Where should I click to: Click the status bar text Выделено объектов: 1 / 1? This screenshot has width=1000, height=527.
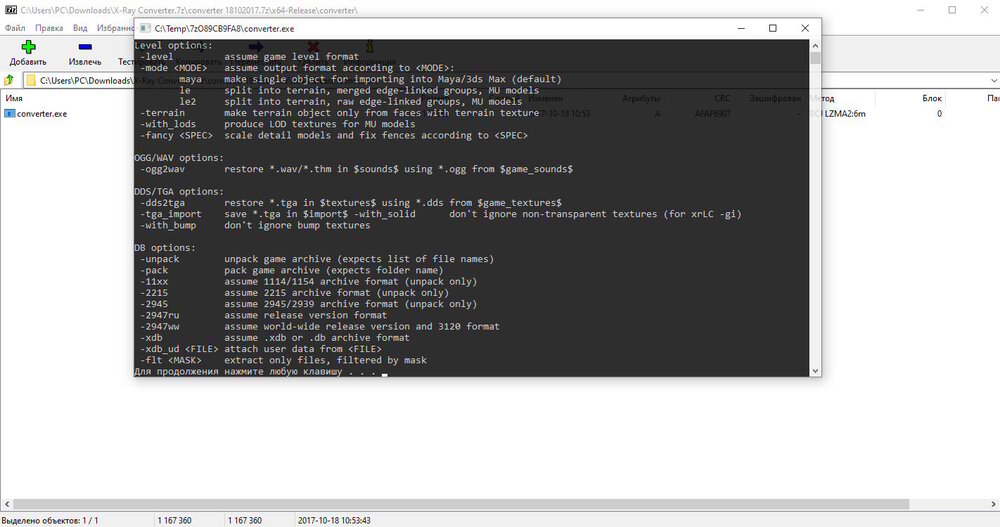(x=50, y=521)
